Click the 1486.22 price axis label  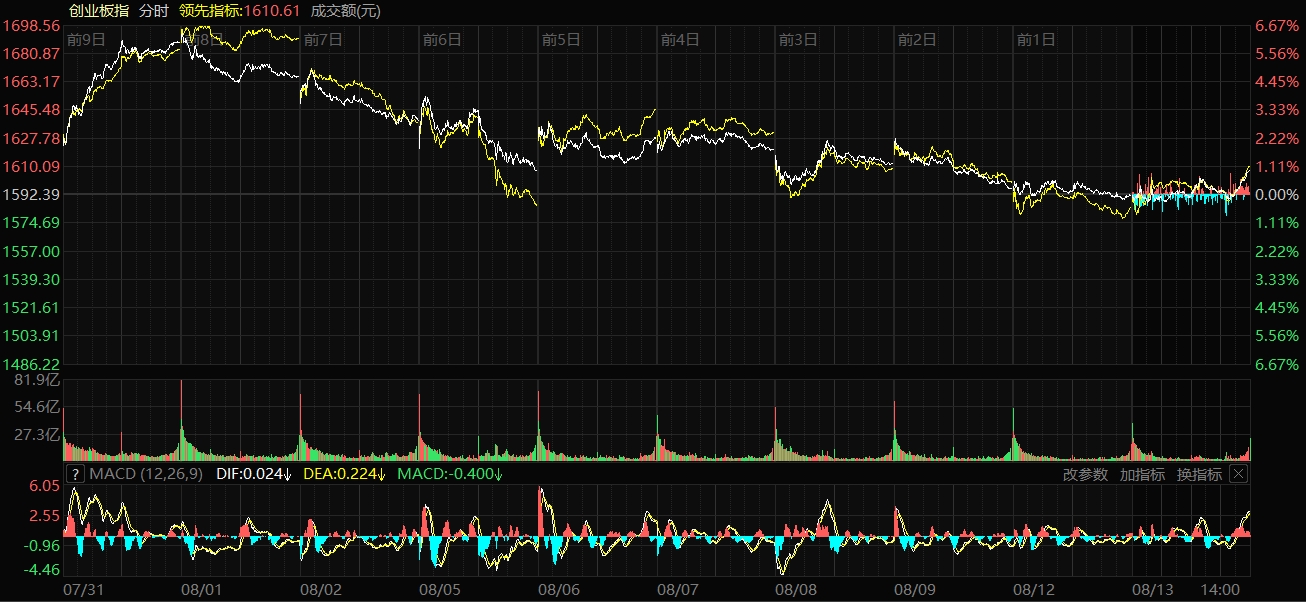point(32,365)
